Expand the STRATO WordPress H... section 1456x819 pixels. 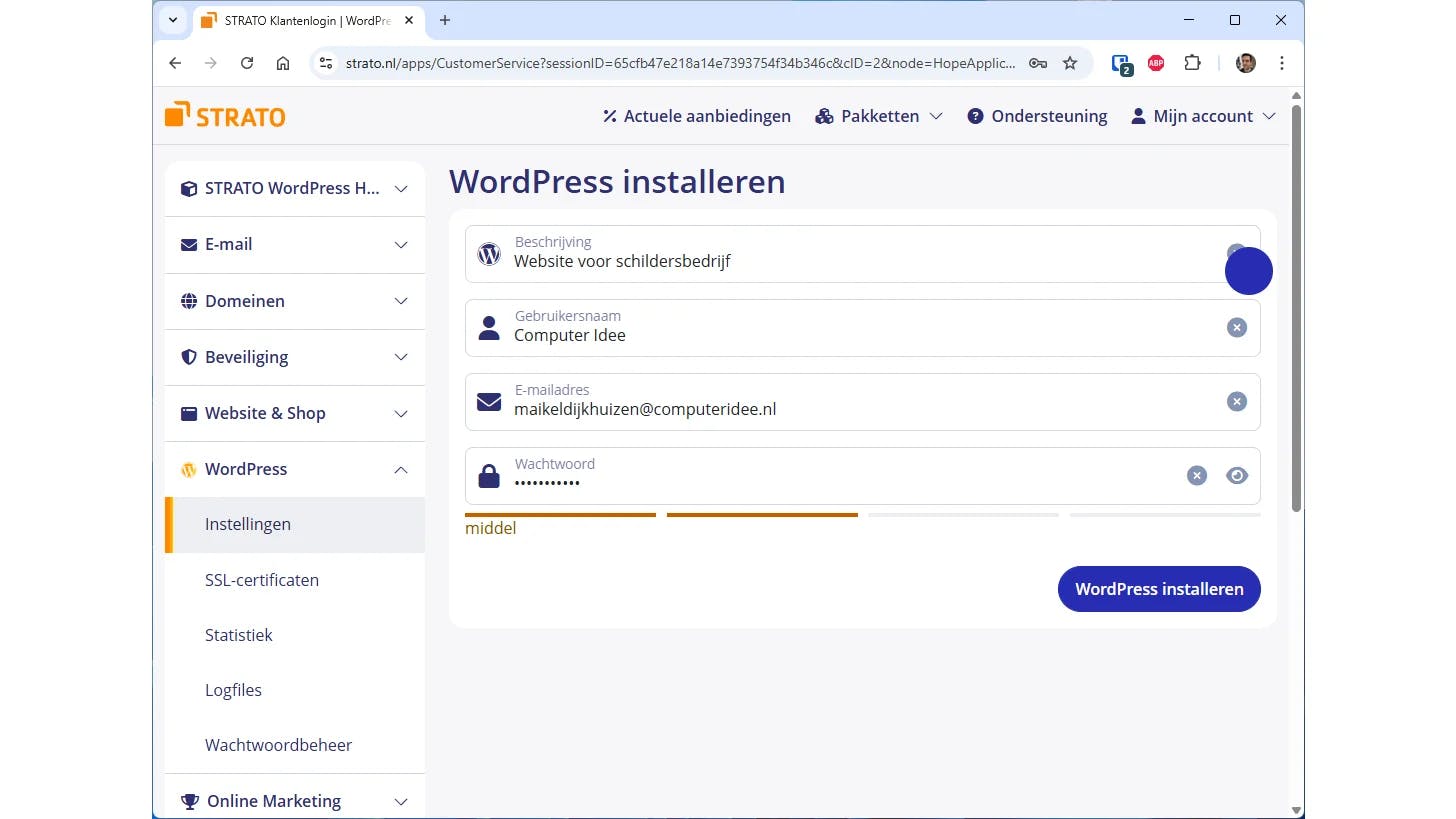[x=295, y=189]
